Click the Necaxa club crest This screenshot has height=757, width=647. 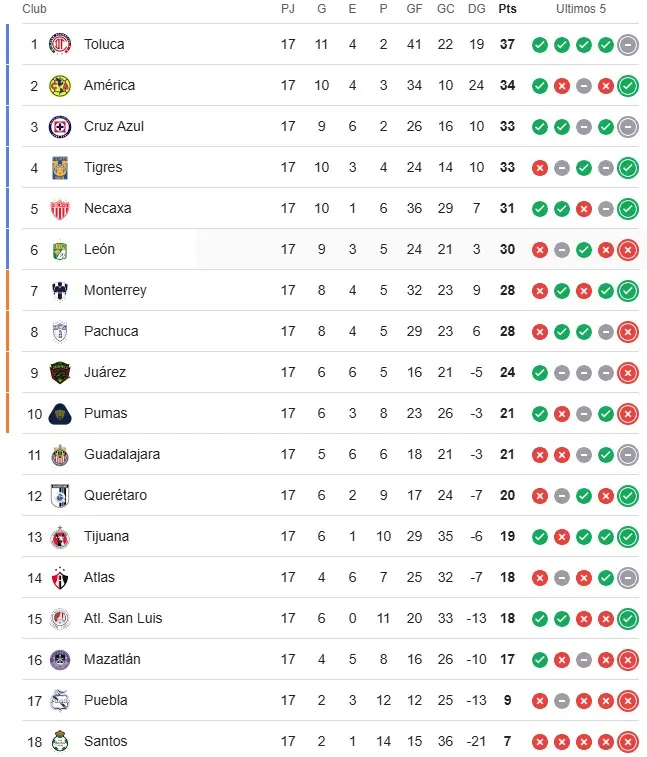click(60, 209)
